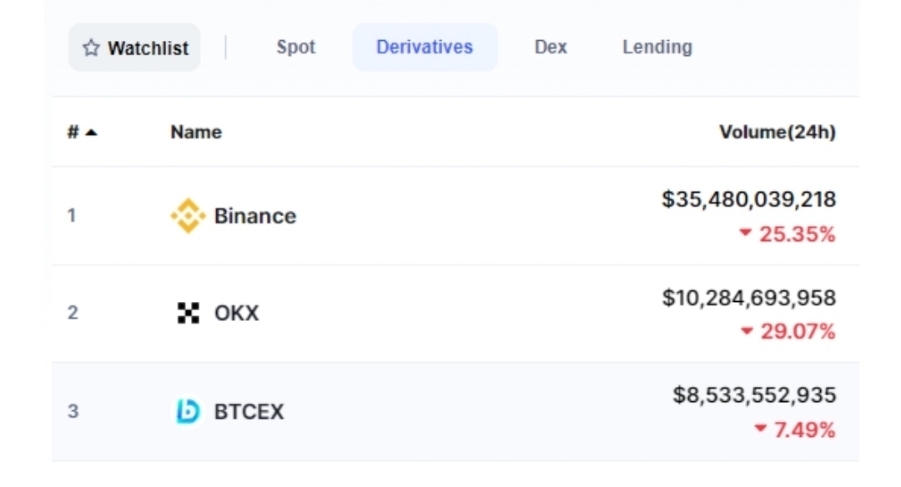901x487 pixels.
Task: Open the Watchlist filter button
Action: pyautogui.click(x=134, y=48)
